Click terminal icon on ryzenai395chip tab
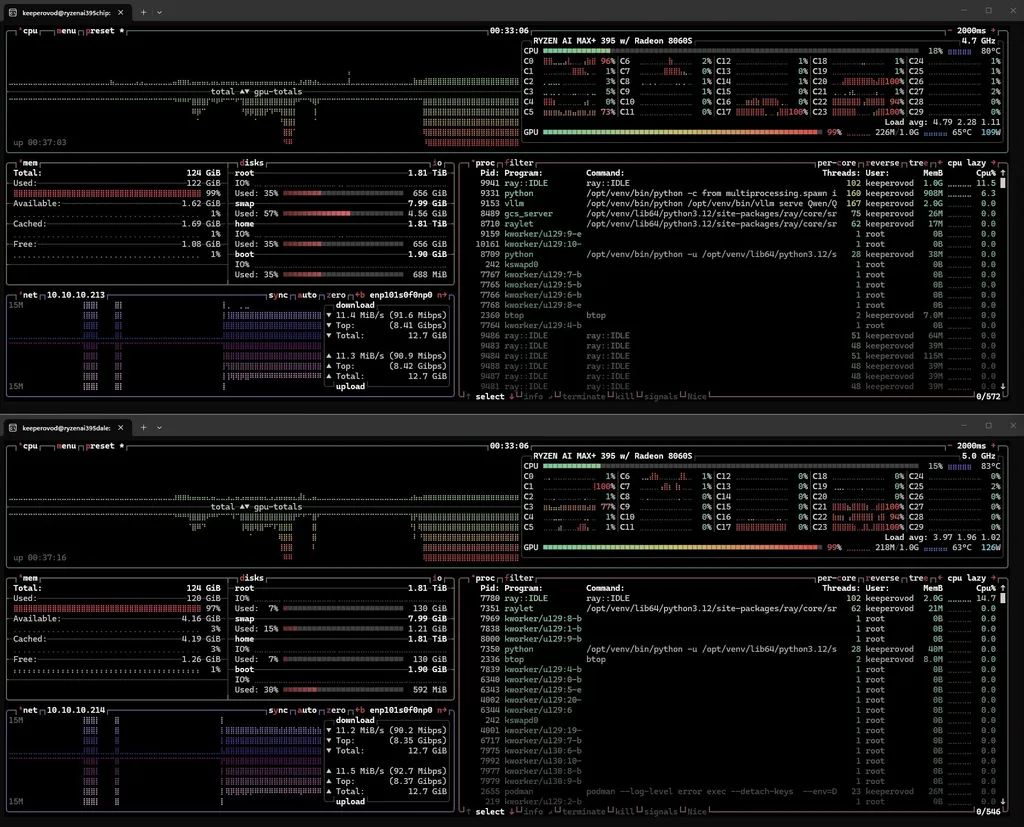The height and width of the screenshot is (827, 1024). [x=12, y=12]
